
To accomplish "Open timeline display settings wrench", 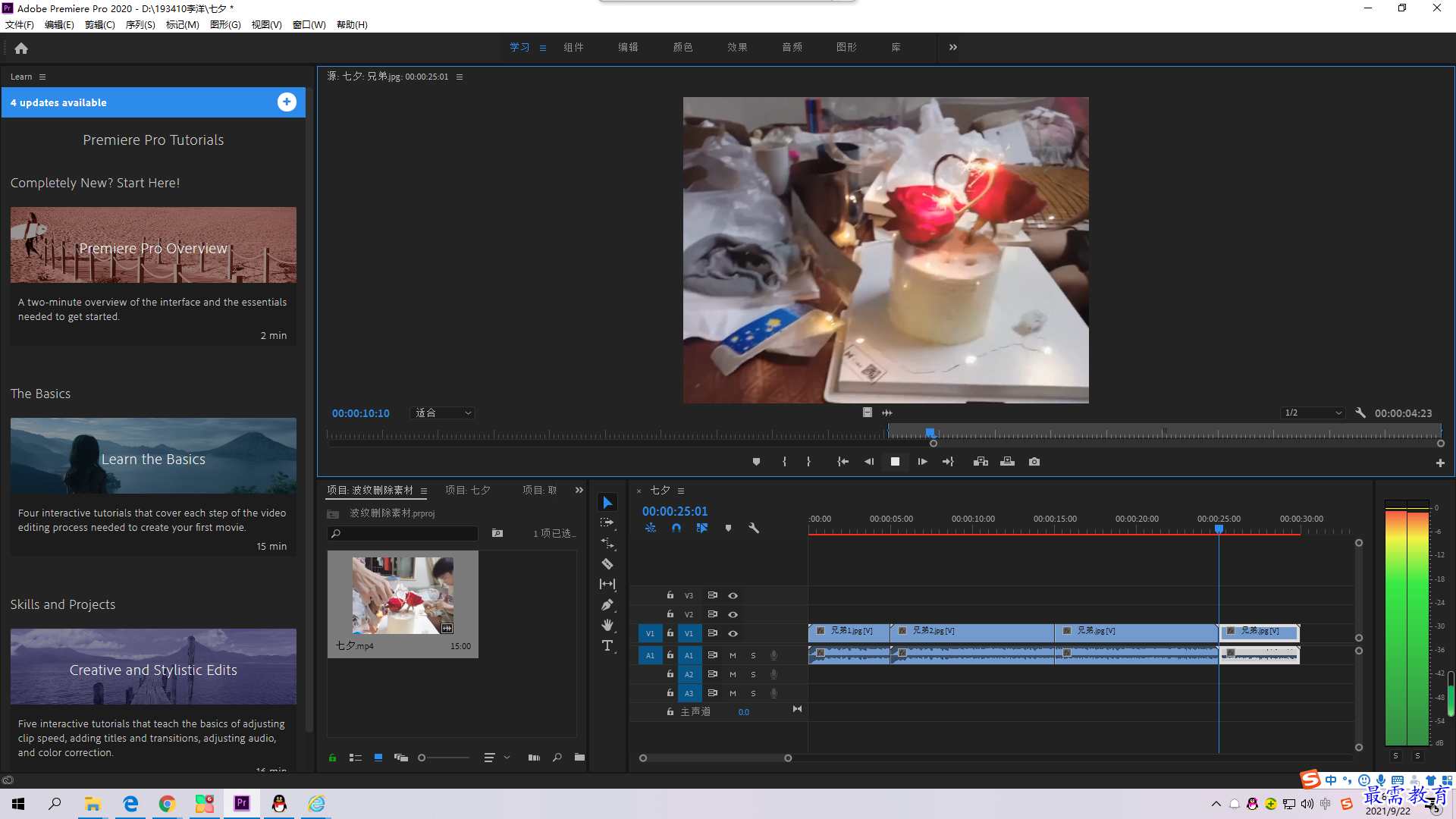I will click(754, 528).
